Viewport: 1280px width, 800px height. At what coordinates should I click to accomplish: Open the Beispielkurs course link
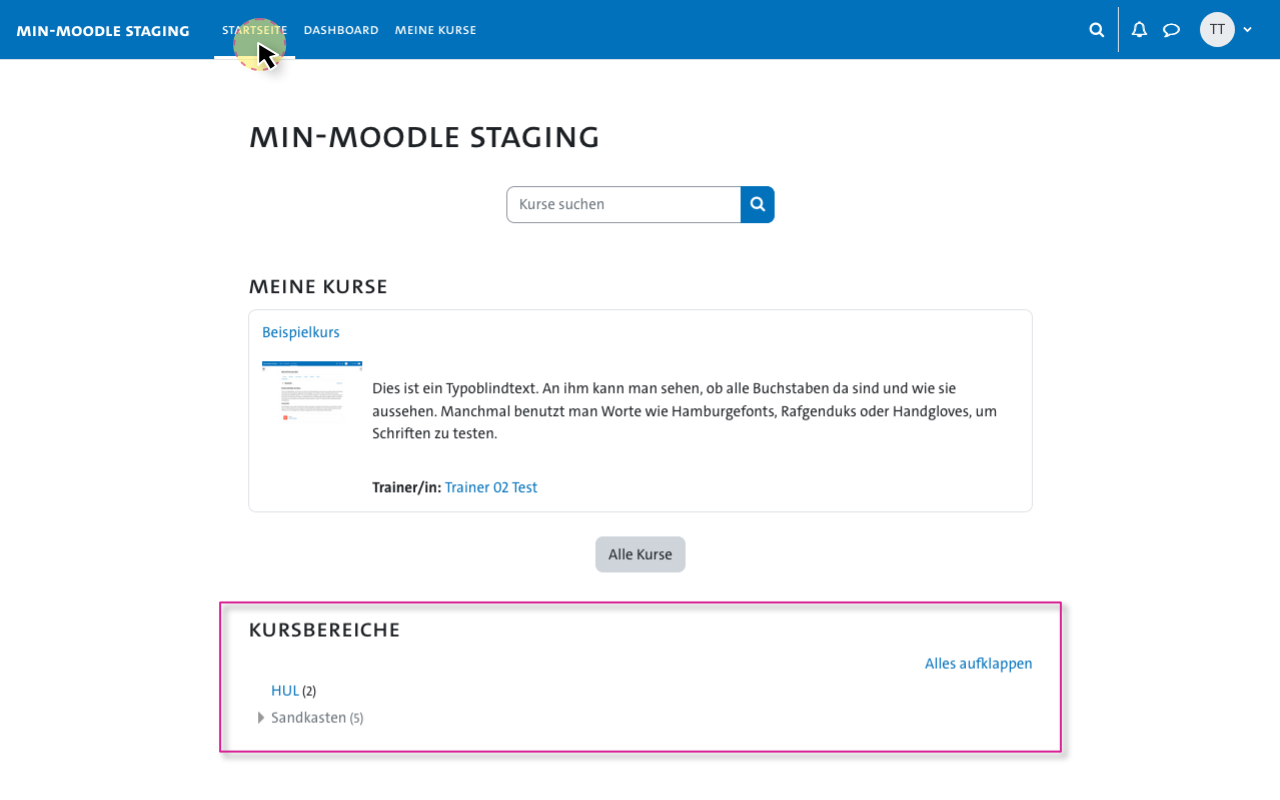[x=301, y=332]
